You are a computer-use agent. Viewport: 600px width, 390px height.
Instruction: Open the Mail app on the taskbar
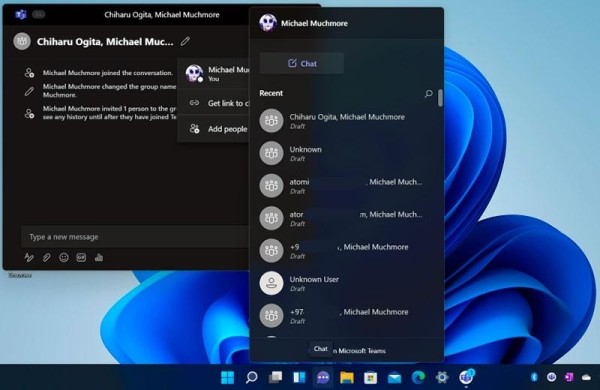click(x=395, y=378)
